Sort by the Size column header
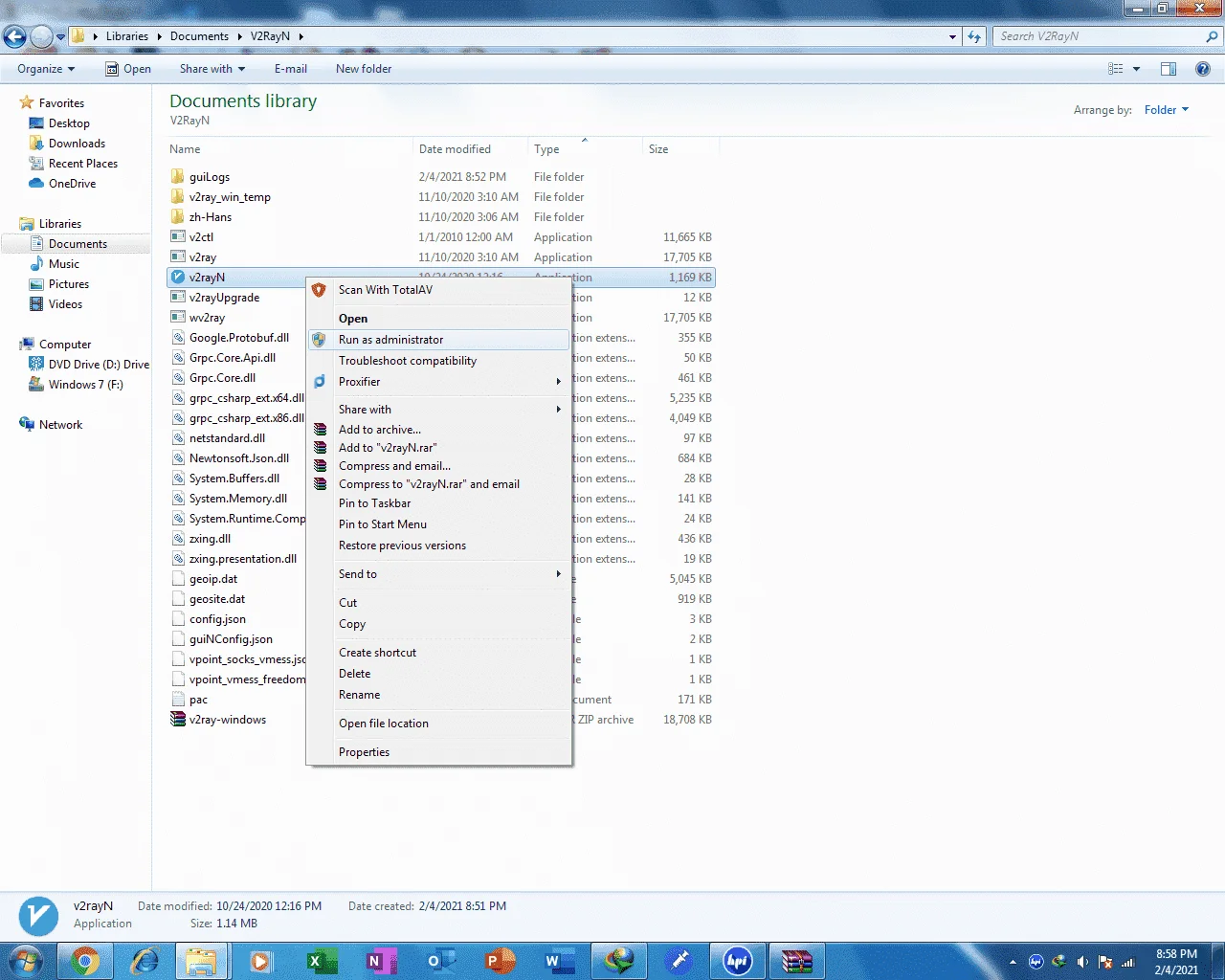 coord(680,149)
